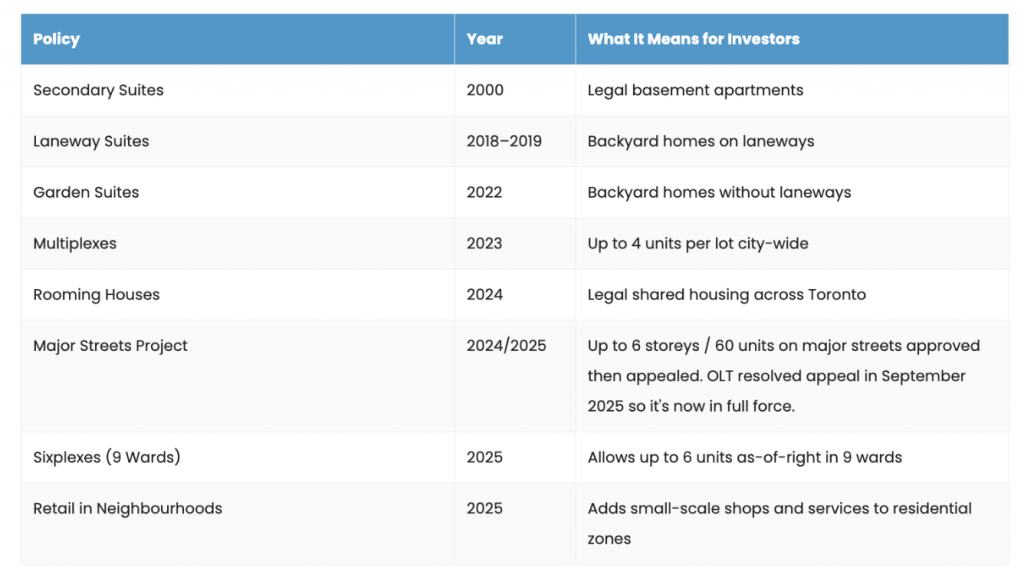This screenshot has width=1024, height=581.
Task: Select the Laneway Suites policy cell
Action: [91, 141]
